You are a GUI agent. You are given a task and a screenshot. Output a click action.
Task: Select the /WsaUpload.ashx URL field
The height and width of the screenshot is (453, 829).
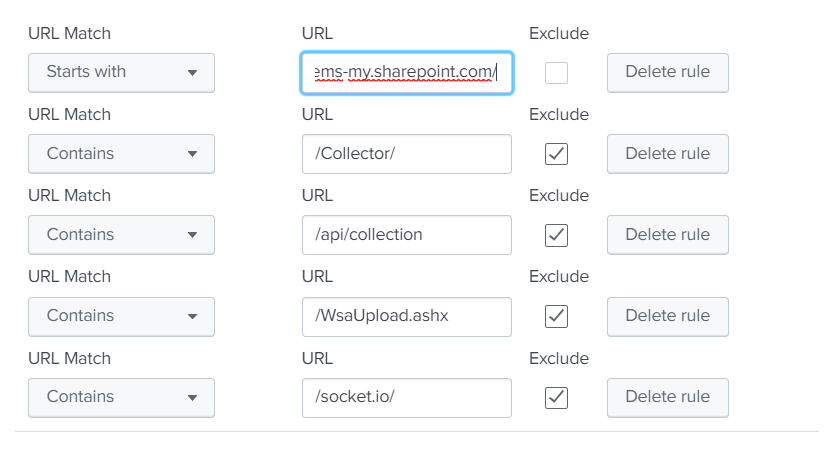(x=406, y=315)
